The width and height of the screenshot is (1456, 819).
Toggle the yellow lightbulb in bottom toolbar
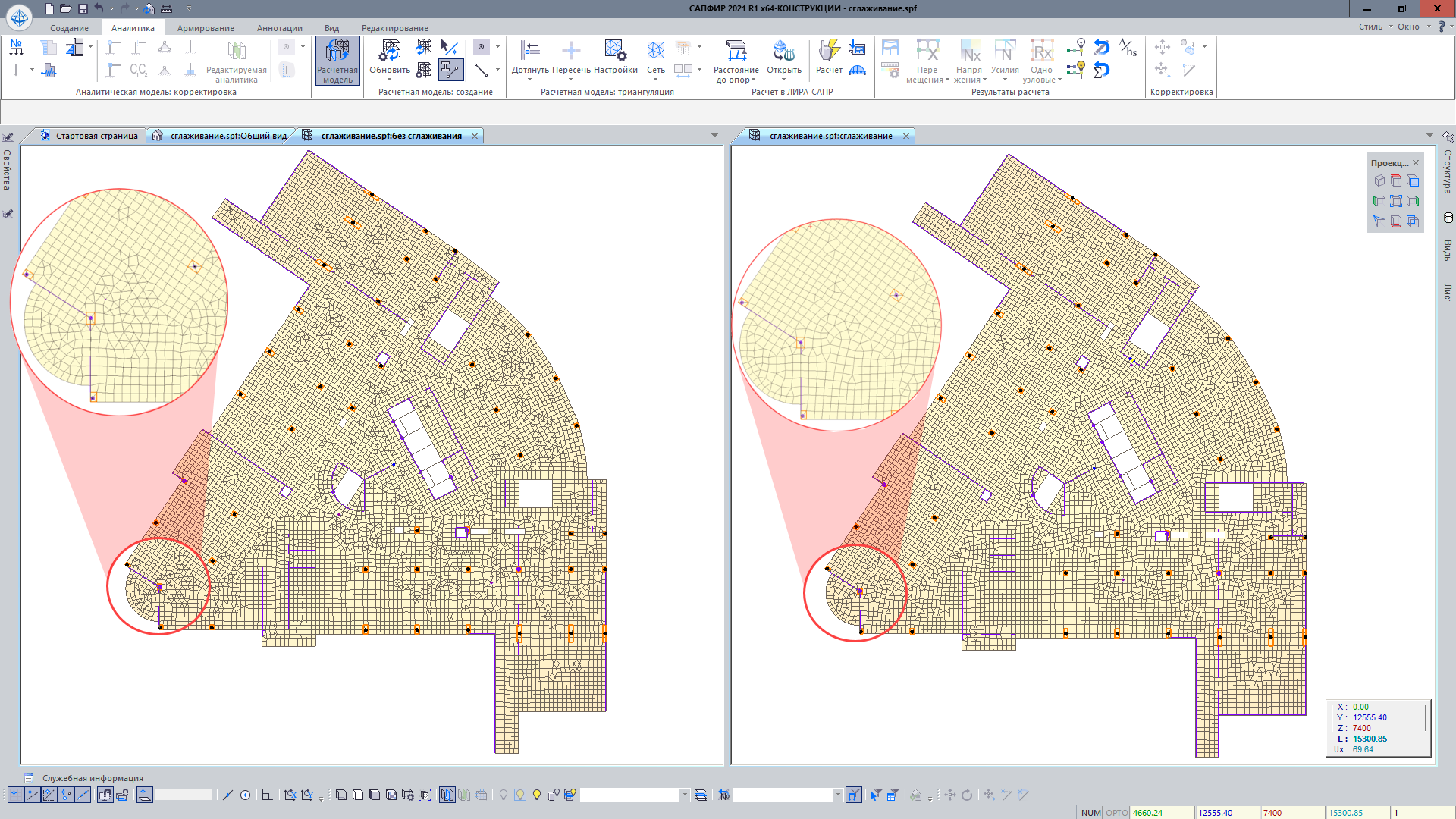537,795
